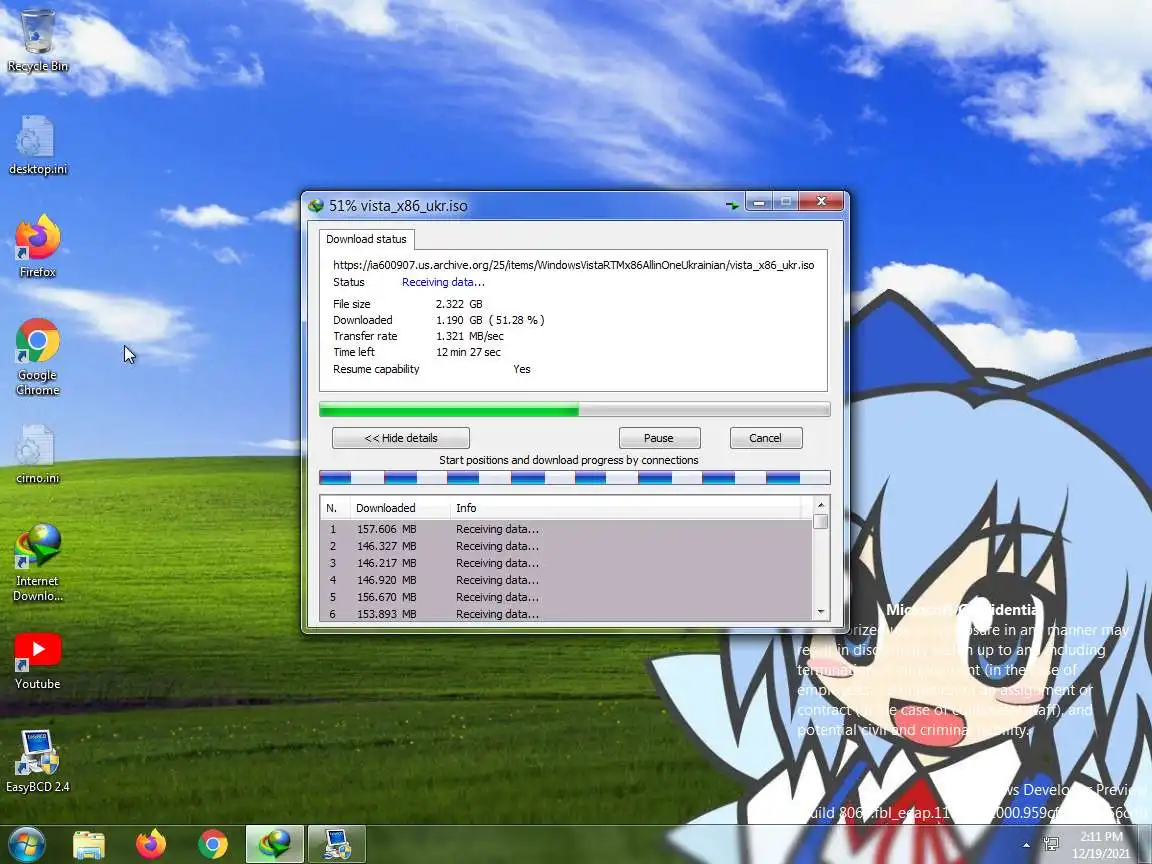Select connection row 5 with 156.670 MB
Image resolution: width=1152 pixels, height=864 pixels.
[x=566, y=597]
